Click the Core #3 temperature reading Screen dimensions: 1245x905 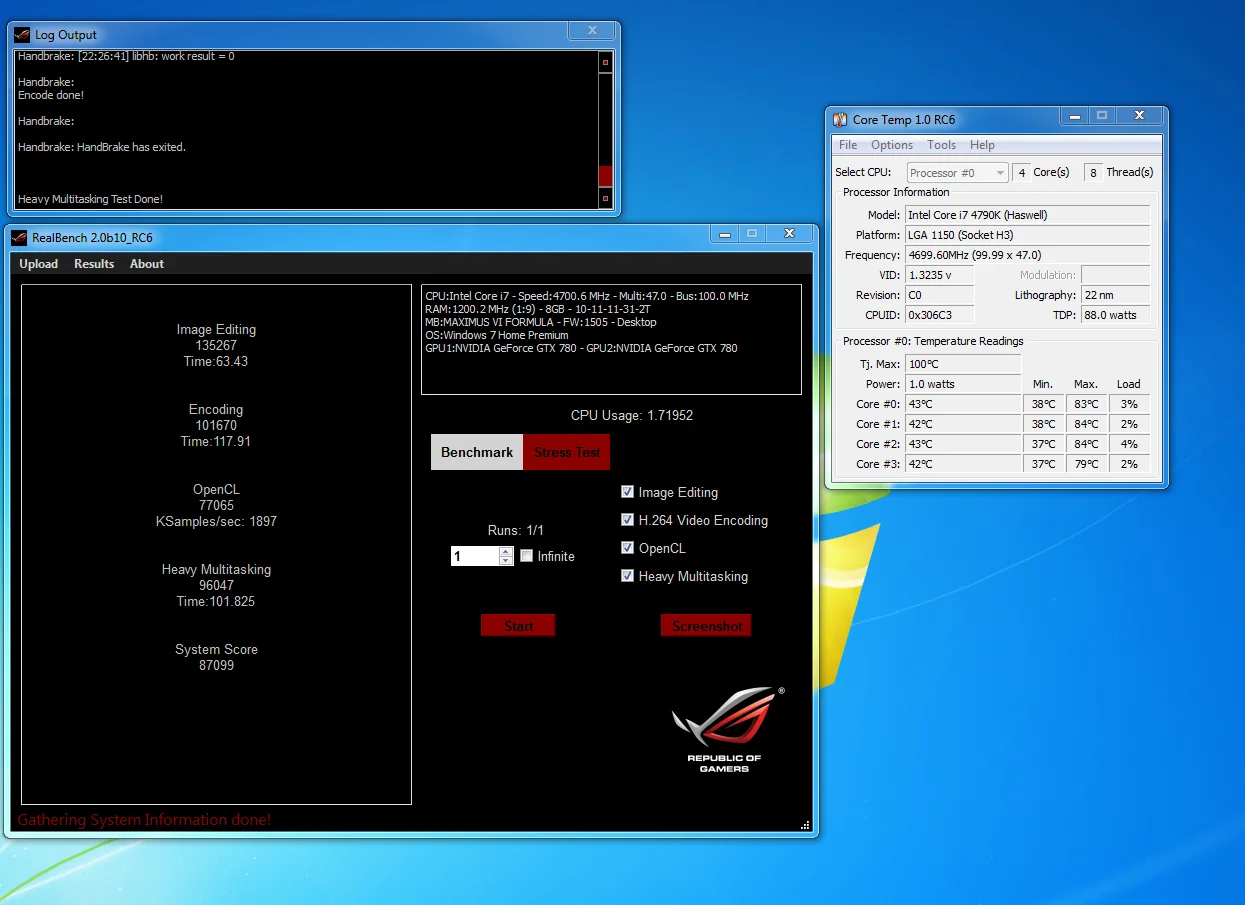(963, 464)
